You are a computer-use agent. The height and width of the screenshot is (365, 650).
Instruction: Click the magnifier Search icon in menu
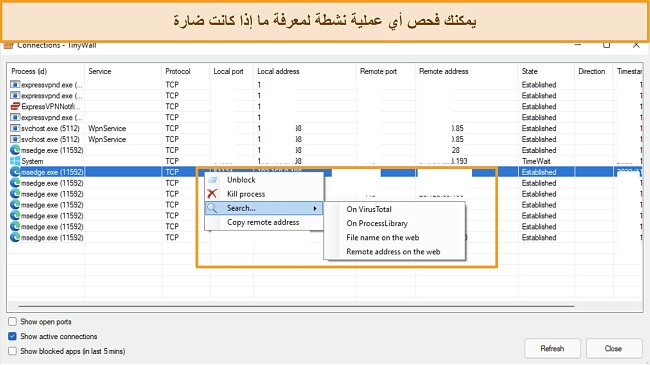pyautogui.click(x=212, y=208)
